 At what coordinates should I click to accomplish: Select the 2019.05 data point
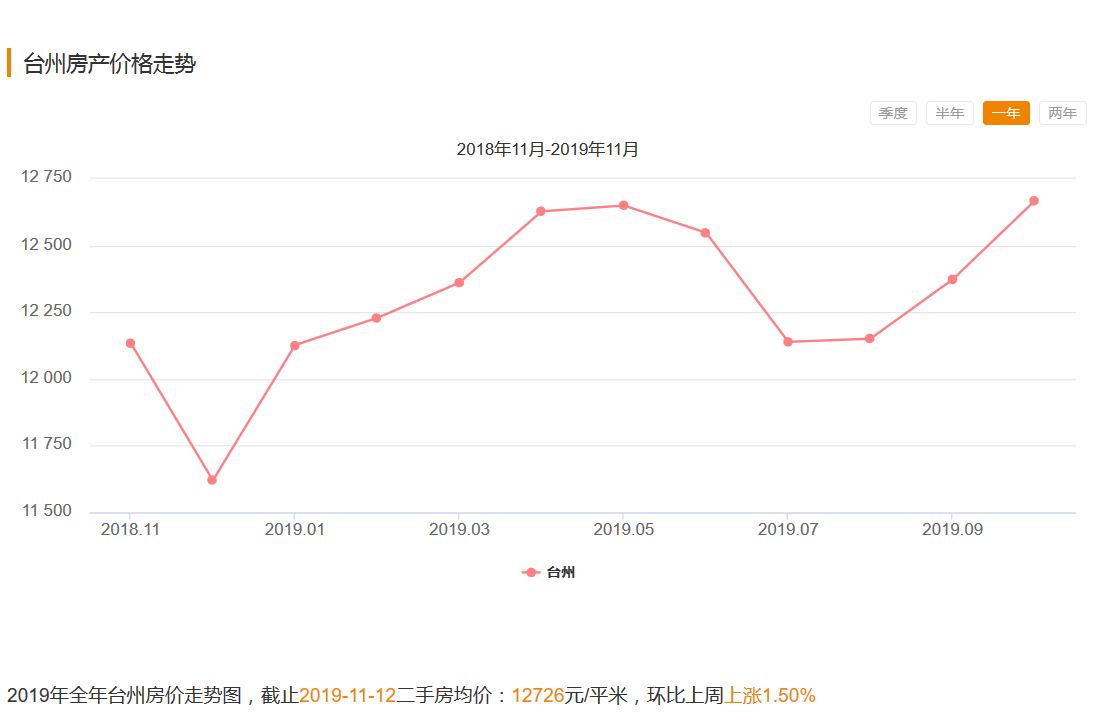623,205
